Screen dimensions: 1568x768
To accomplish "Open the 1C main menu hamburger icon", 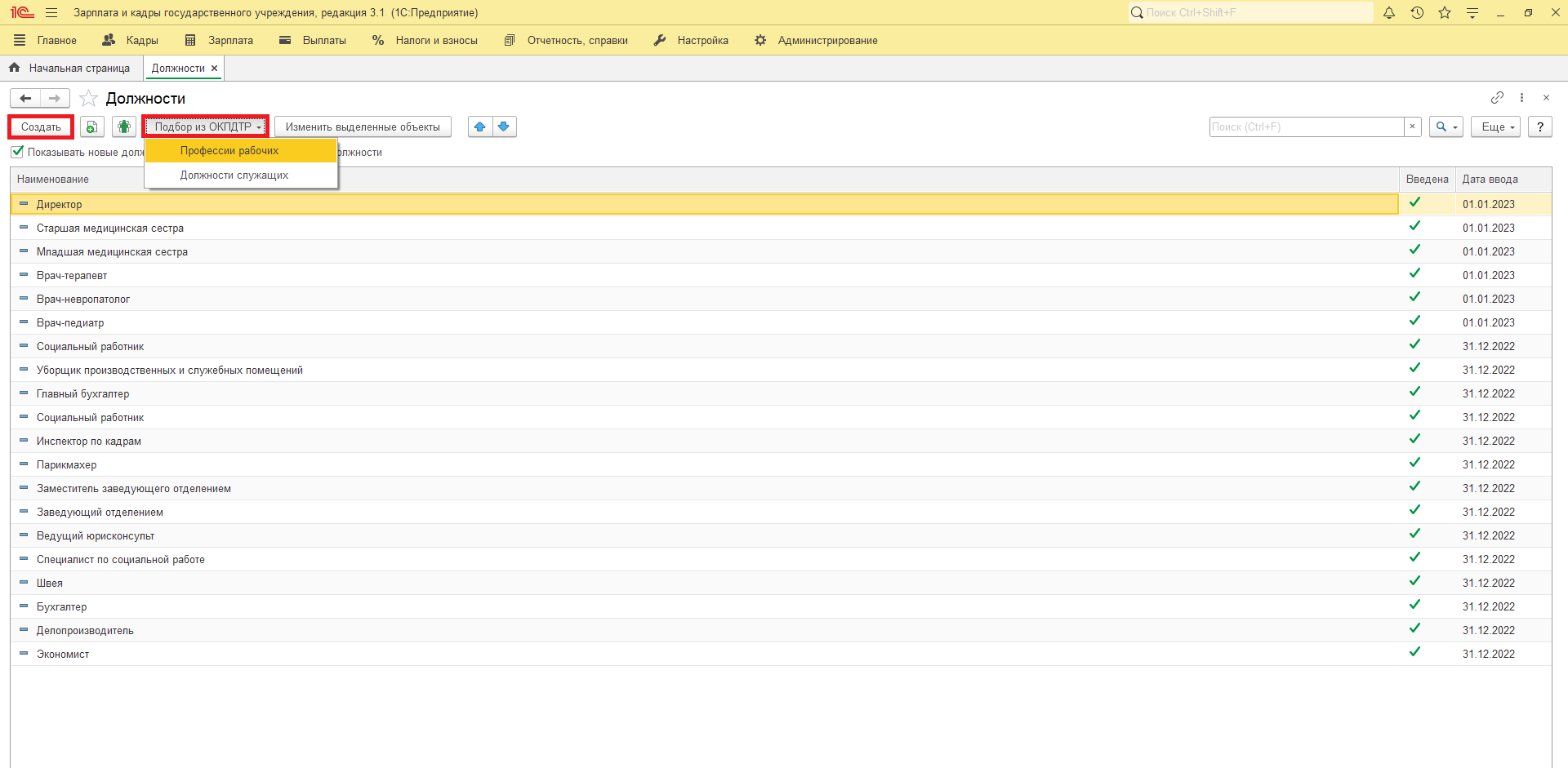I will pos(51,13).
